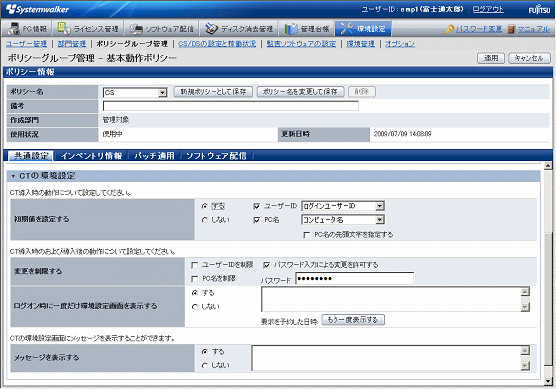This screenshot has height=389, width=556.
Task: Open the 管理台帳 main tab
Action: click(x=307, y=28)
